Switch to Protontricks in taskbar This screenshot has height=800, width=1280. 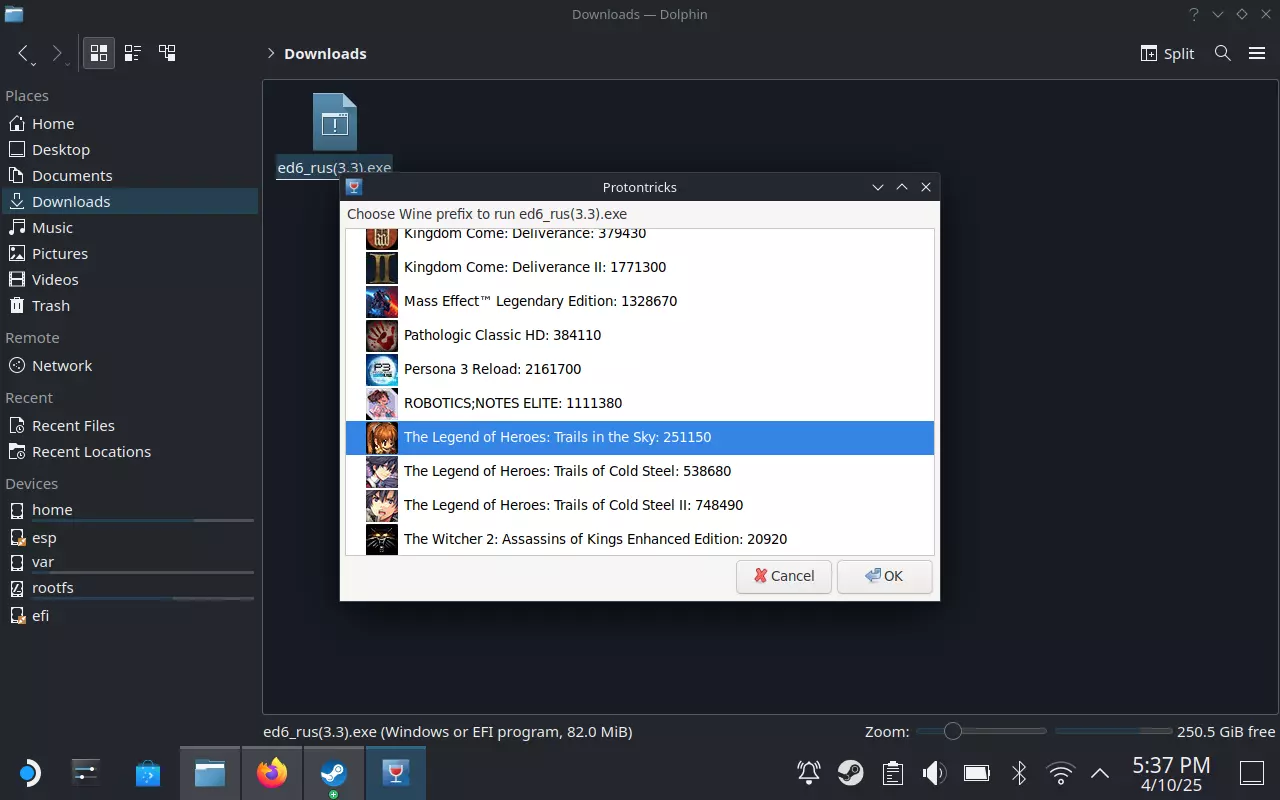(396, 772)
